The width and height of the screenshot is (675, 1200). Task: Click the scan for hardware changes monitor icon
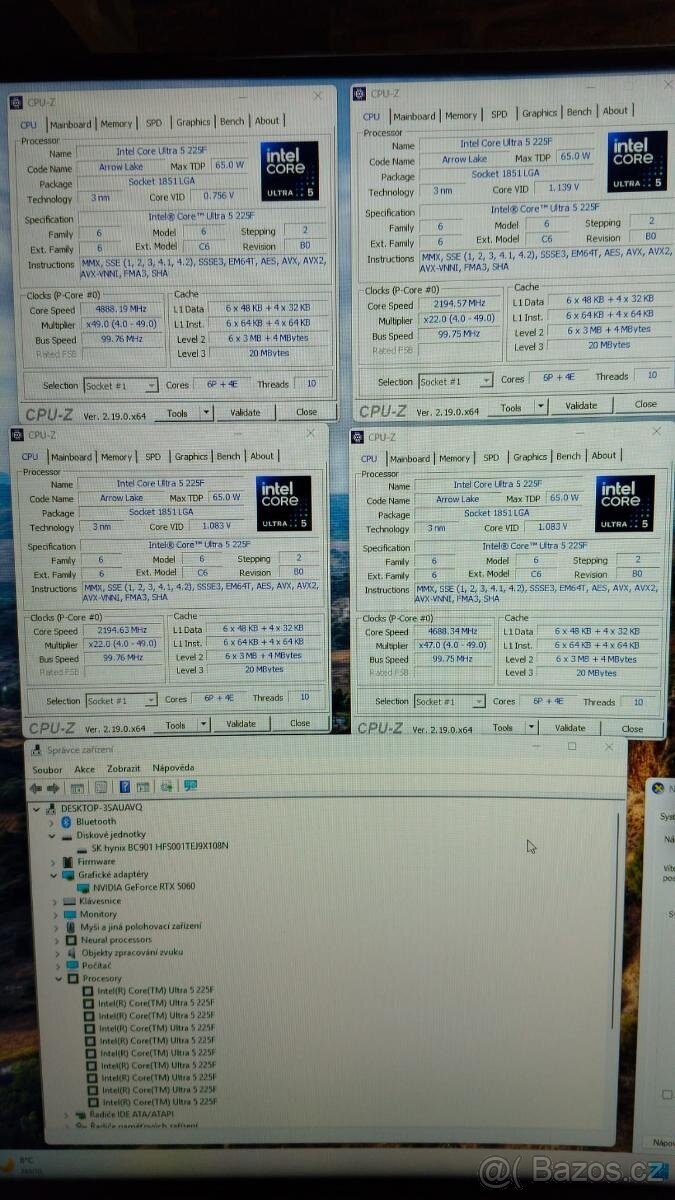pyautogui.click(x=190, y=786)
